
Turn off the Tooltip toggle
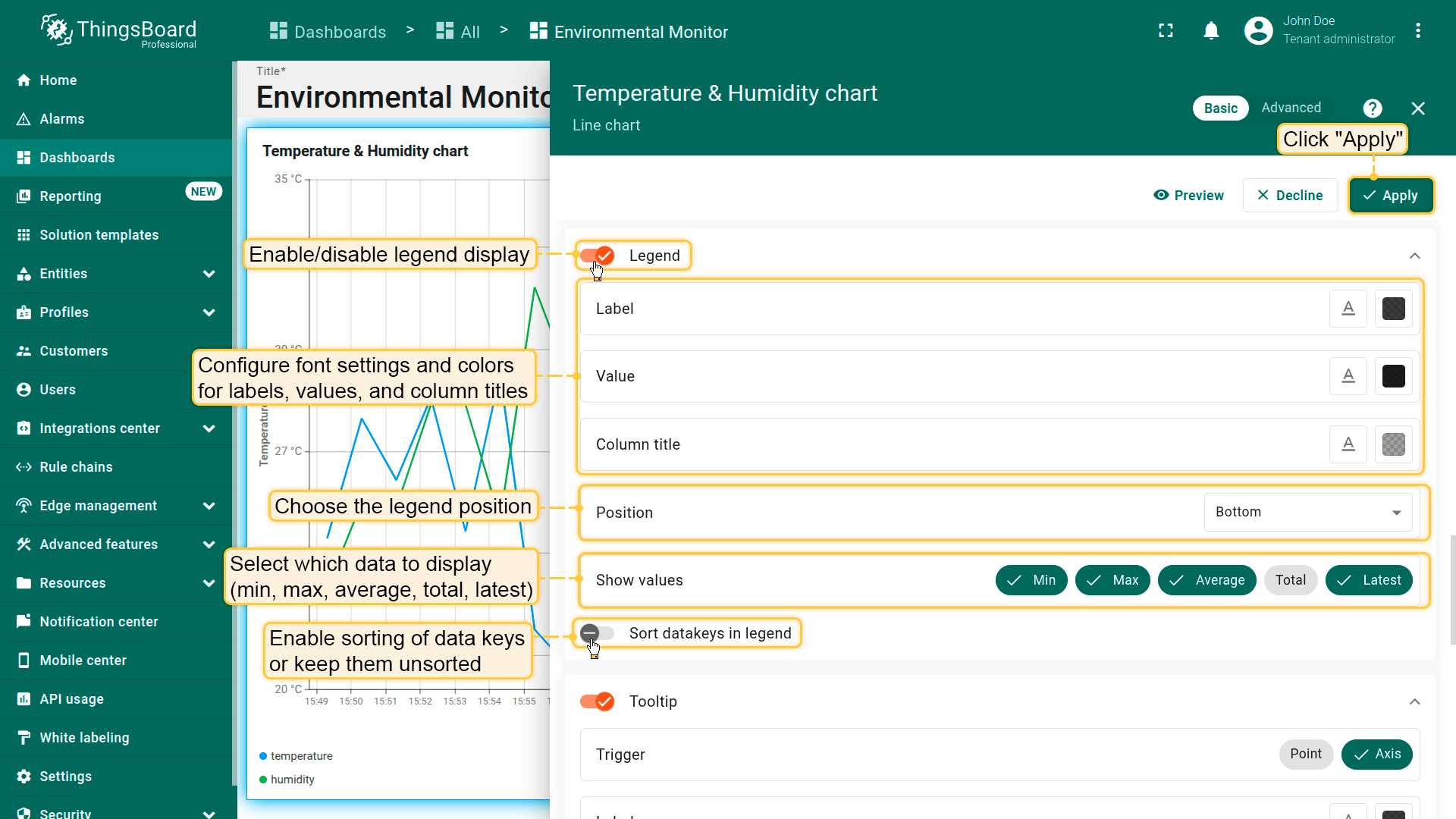coord(597,701)
